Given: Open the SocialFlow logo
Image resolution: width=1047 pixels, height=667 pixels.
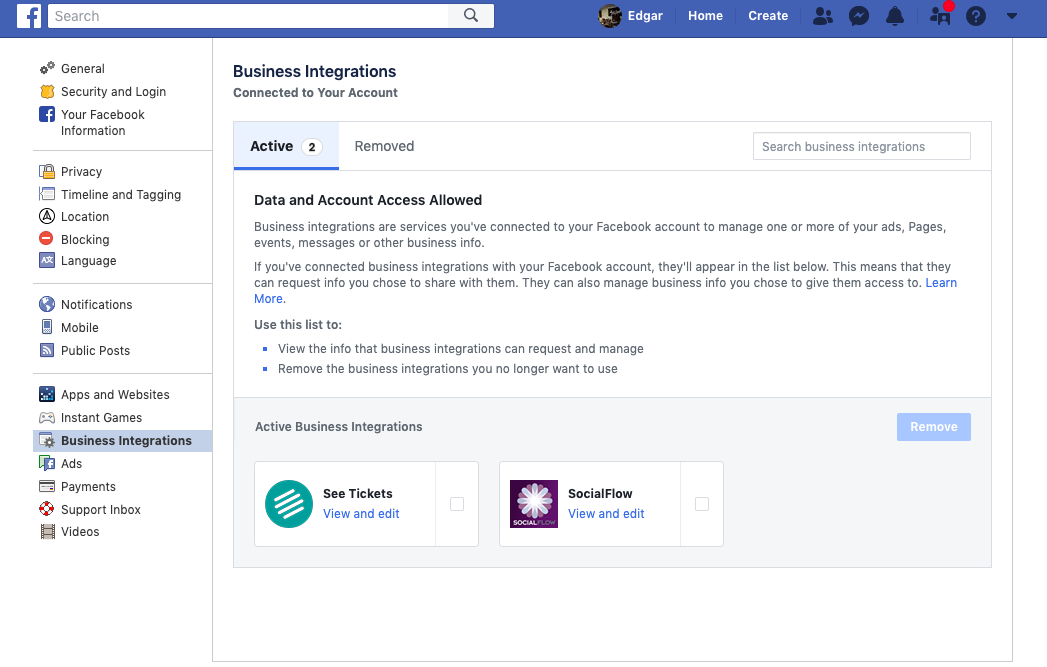Looking at the screenshot, I should [x=534, y=504].
